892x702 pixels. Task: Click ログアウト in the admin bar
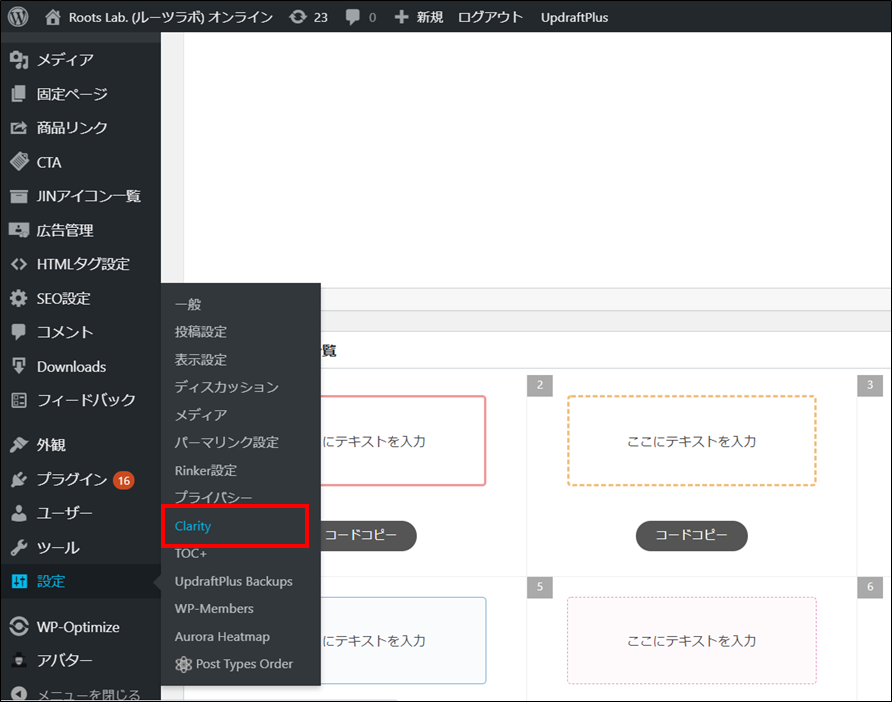(490, 17)
